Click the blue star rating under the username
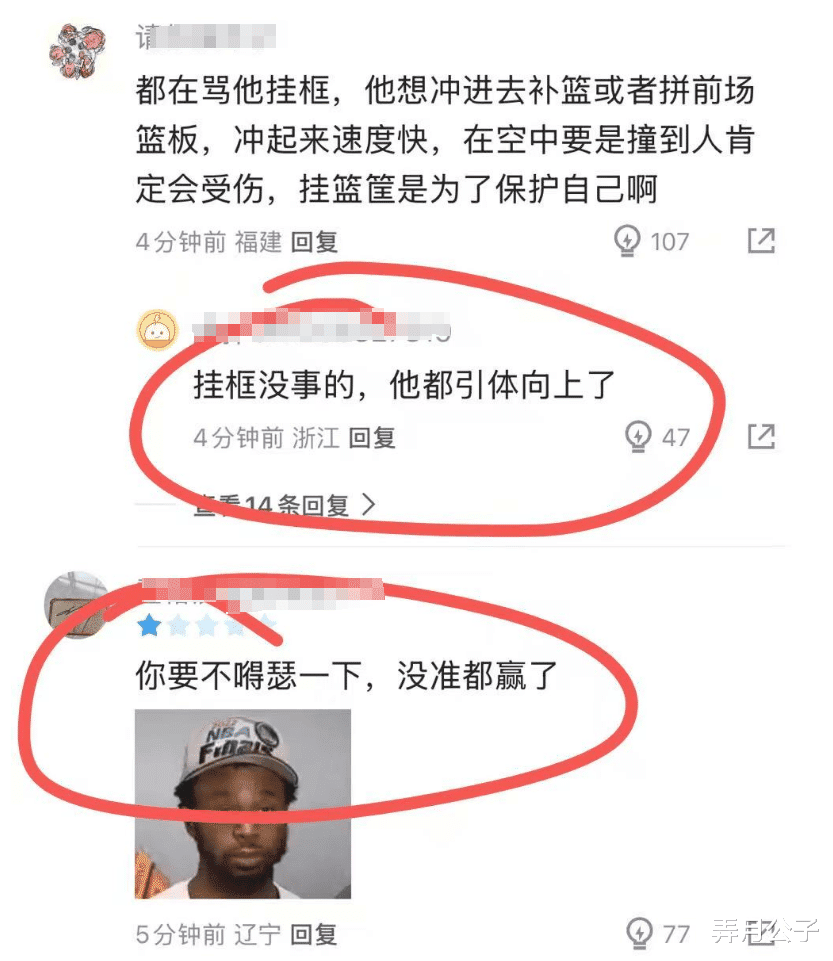833x961 pixels. click(150, 626)
